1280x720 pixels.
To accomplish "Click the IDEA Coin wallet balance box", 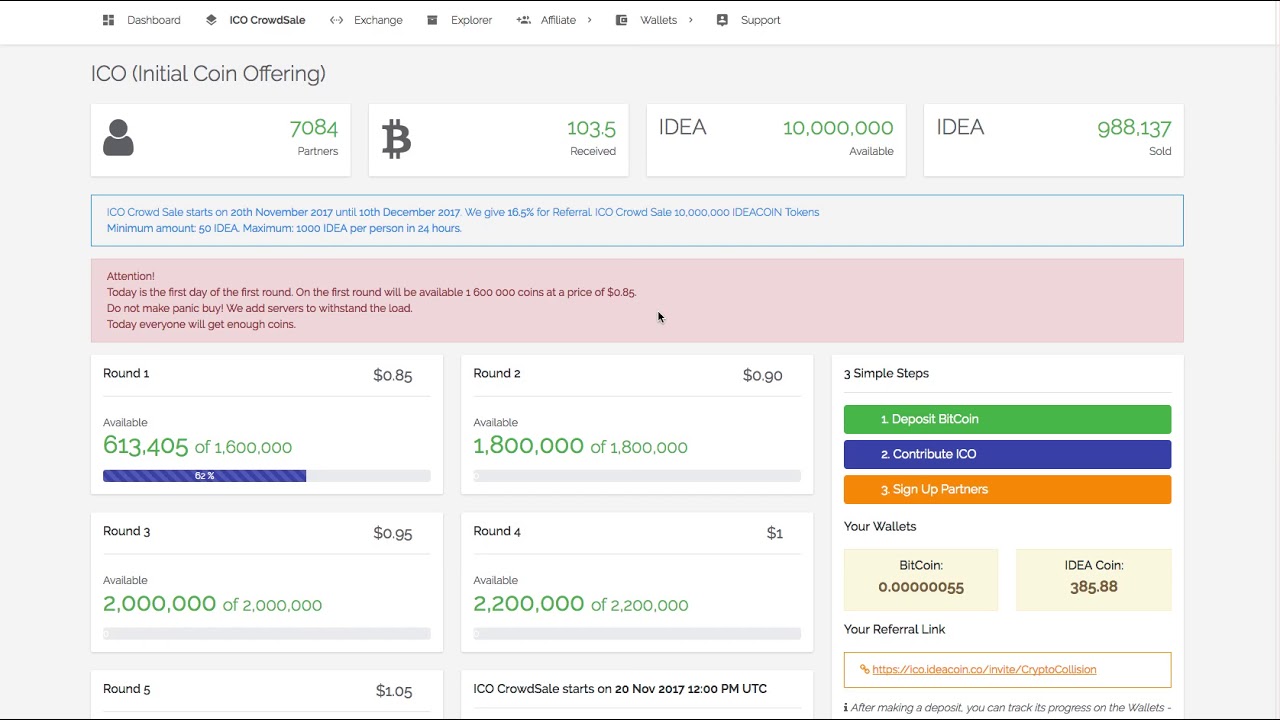I will point(1093,579).
